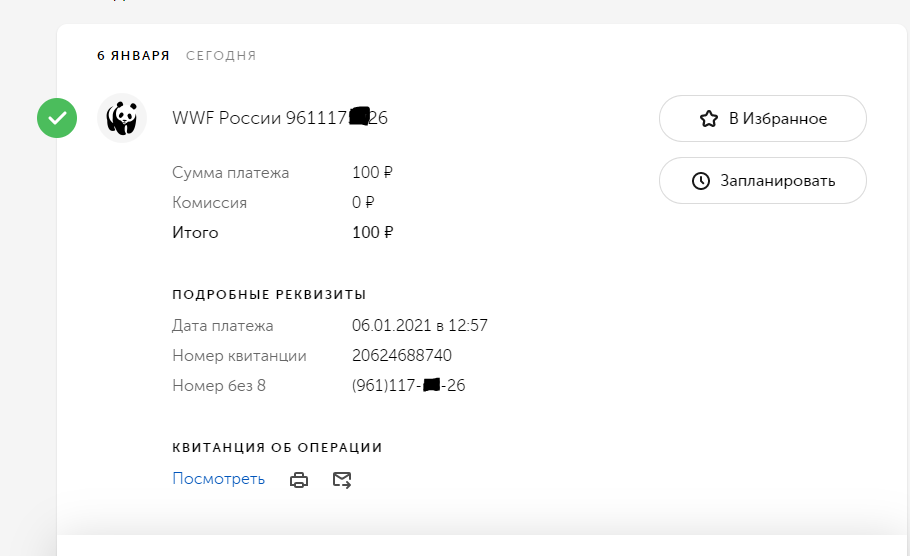
Task: Open the receipt with the Посмотреть link
Action: (218, 479)
